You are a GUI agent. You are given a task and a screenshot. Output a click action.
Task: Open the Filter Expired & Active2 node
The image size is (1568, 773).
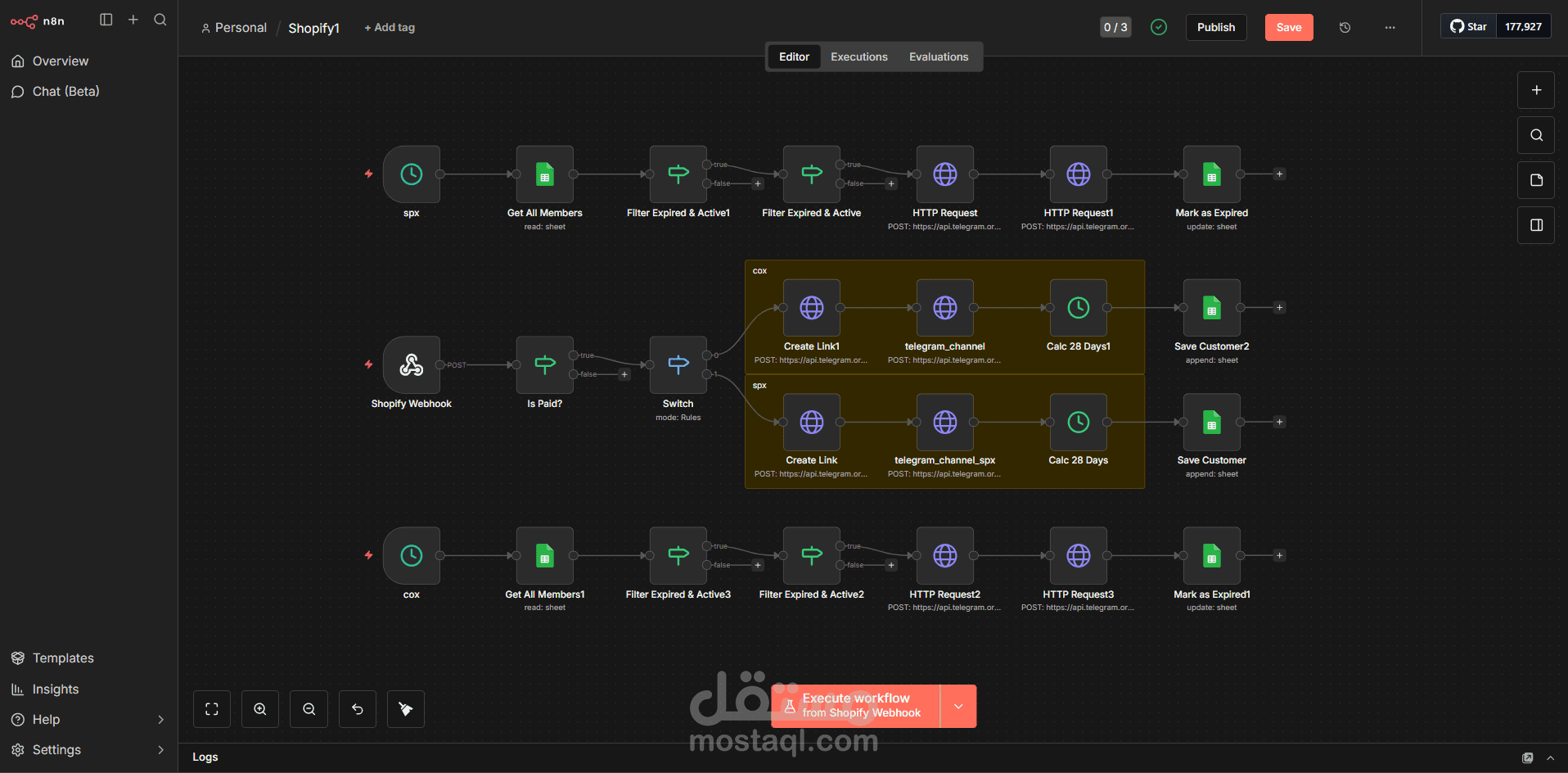pos(811,556)
